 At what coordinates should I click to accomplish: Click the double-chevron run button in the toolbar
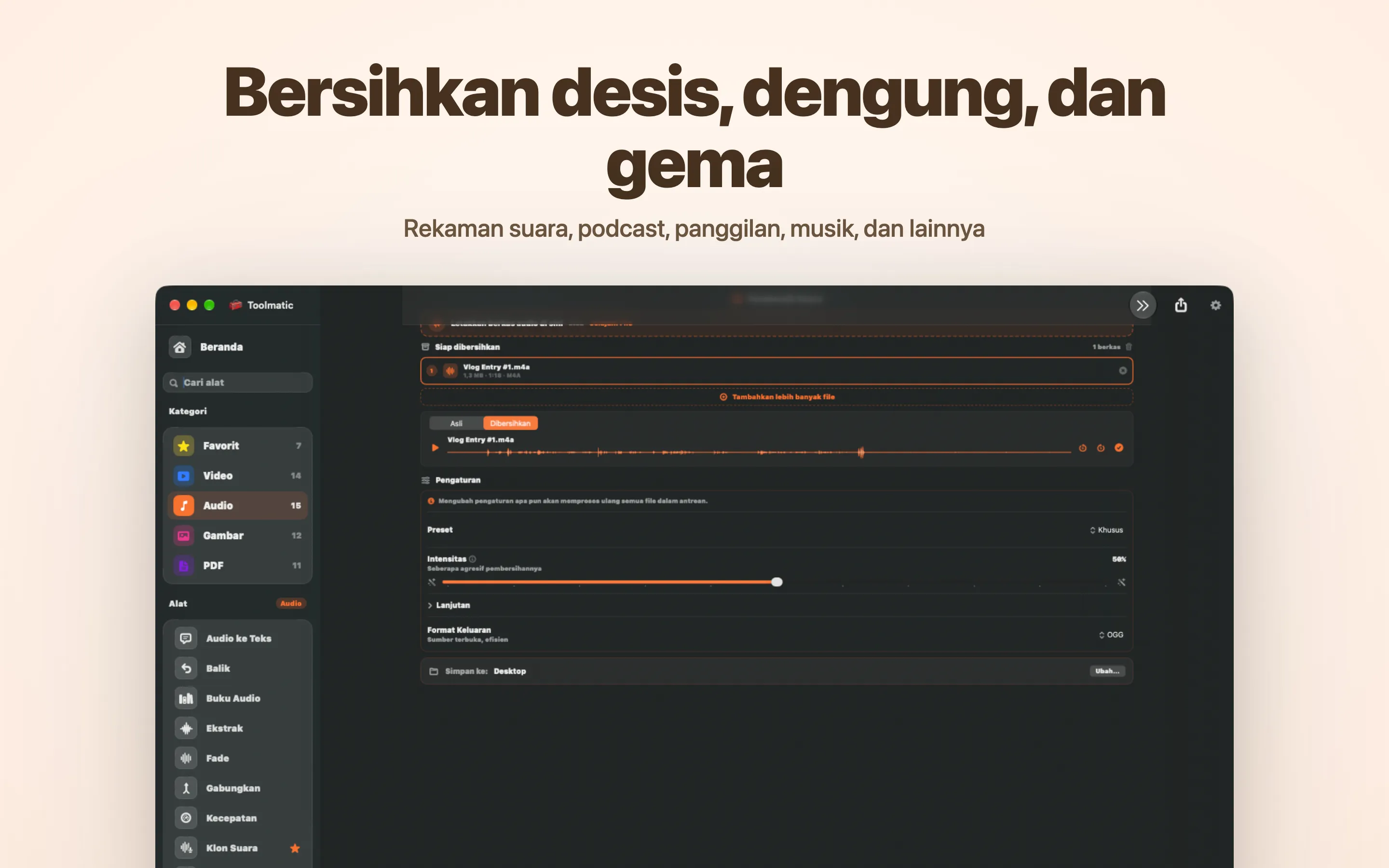[x=1143, y=305]
